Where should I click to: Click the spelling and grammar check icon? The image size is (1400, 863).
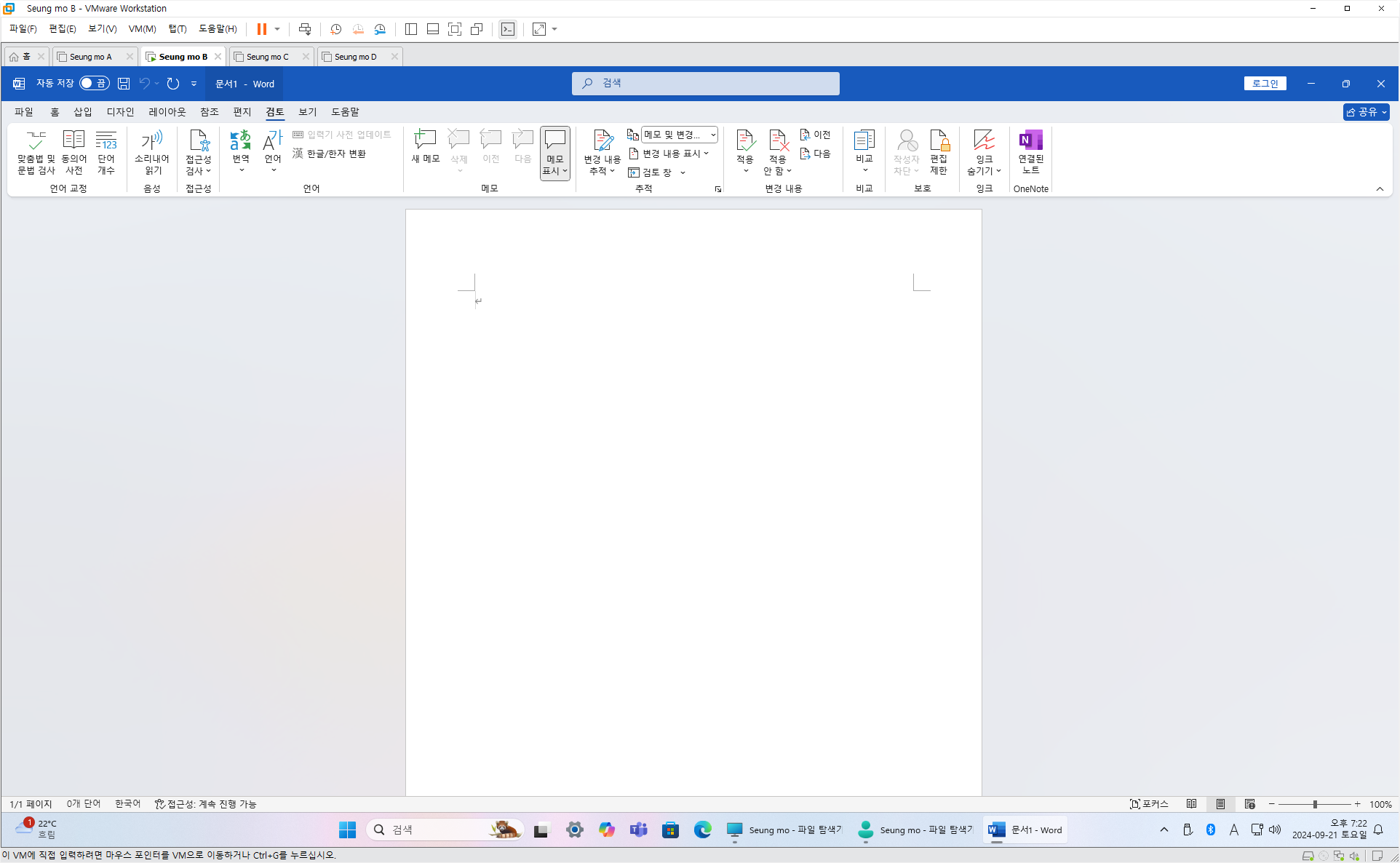tap(36, 140)
